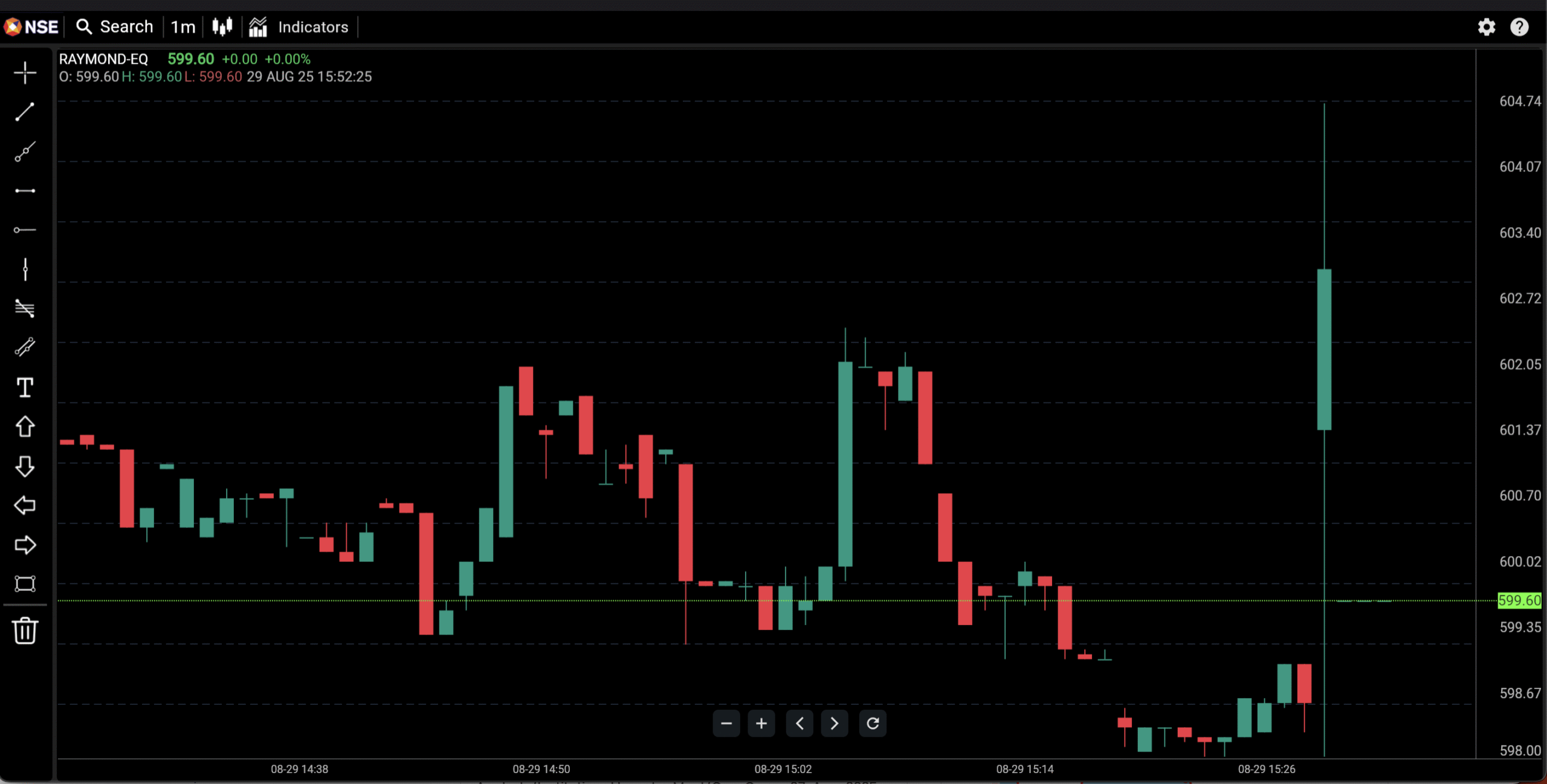Open the candlestick chart type selector
The height and width of the screenshot is (784, 1547).
pyautogui.click(x=222, y=27)
